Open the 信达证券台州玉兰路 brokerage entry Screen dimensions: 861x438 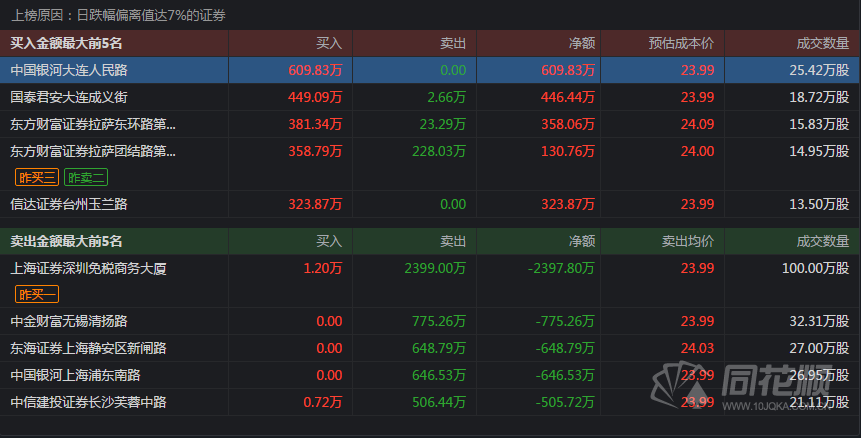[x=69, y=205]
